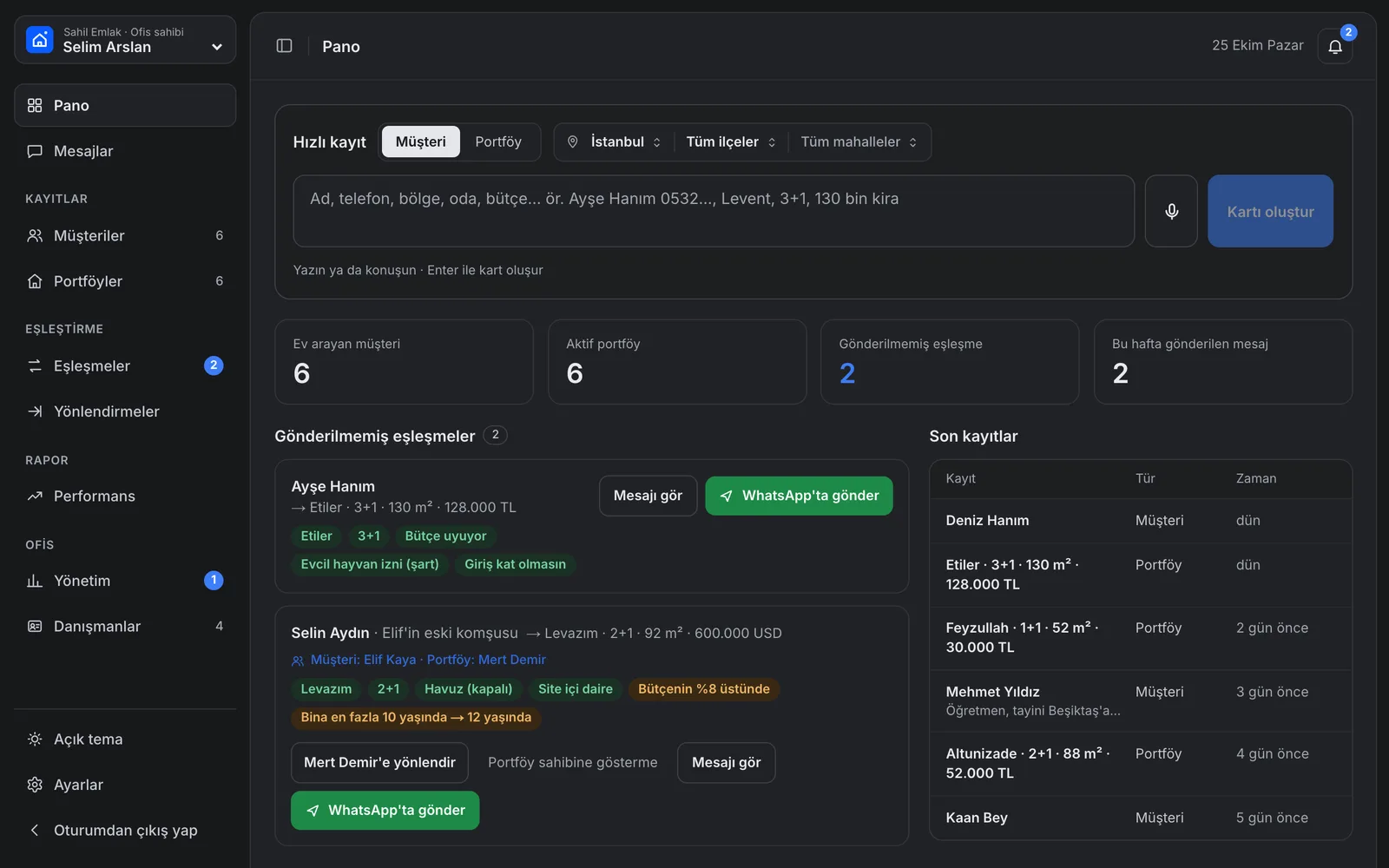Click the Portföyler house icon

35,281
